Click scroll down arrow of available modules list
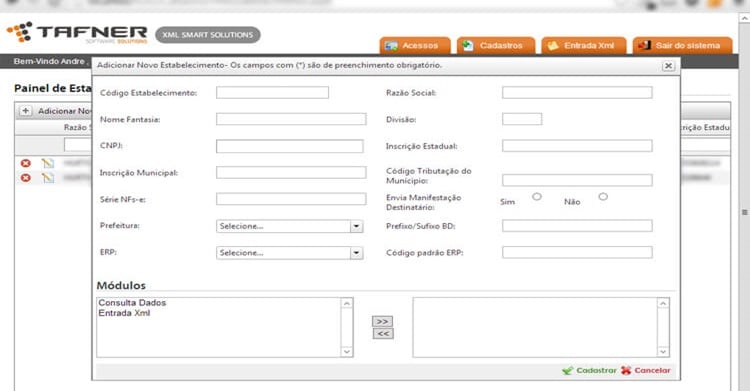The image size is (750, 391). (x=347, y=352)
